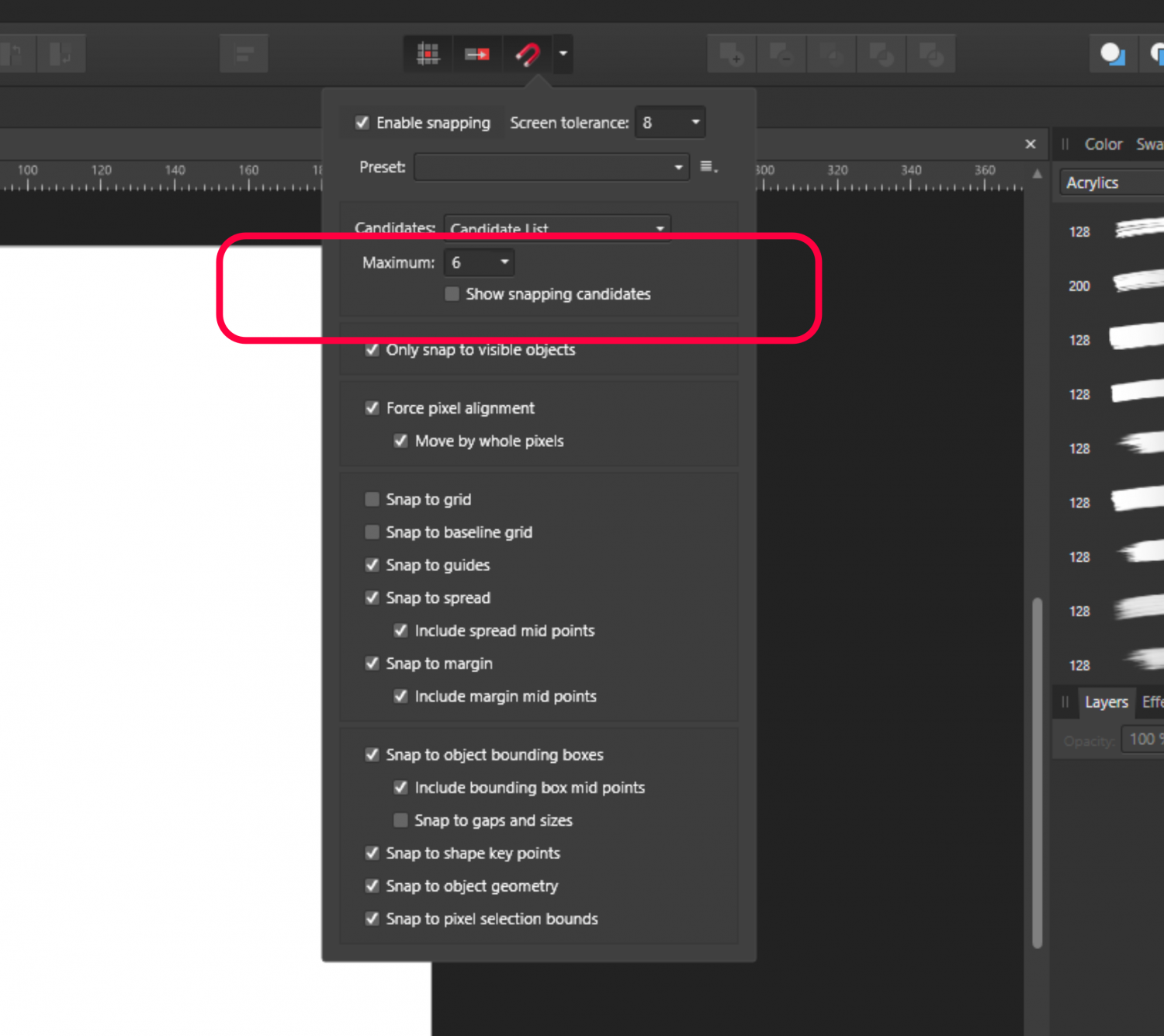Turn on Snap to gaps and sizes

(400, 820)
